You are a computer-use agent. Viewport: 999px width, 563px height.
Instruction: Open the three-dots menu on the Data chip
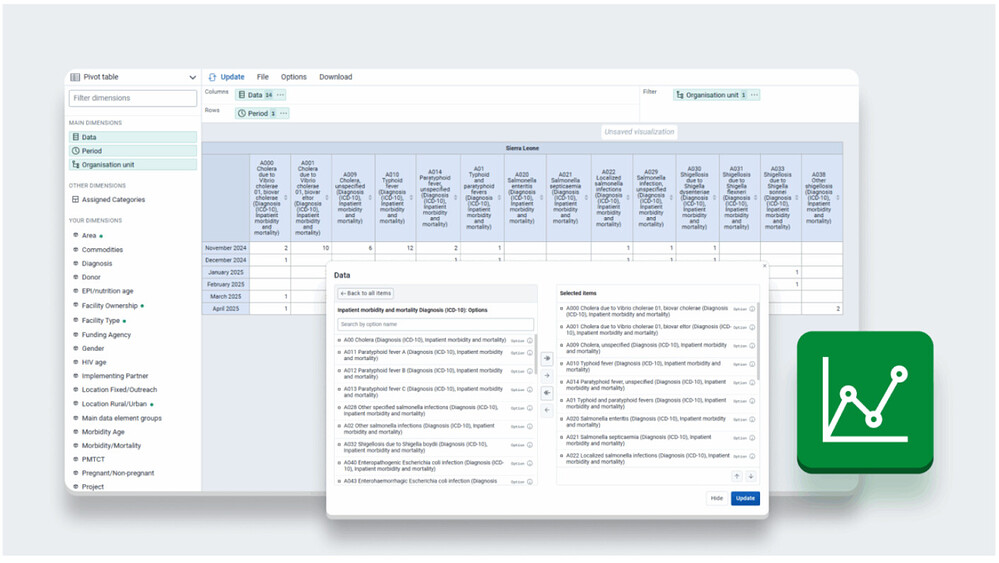pos(281,95)
